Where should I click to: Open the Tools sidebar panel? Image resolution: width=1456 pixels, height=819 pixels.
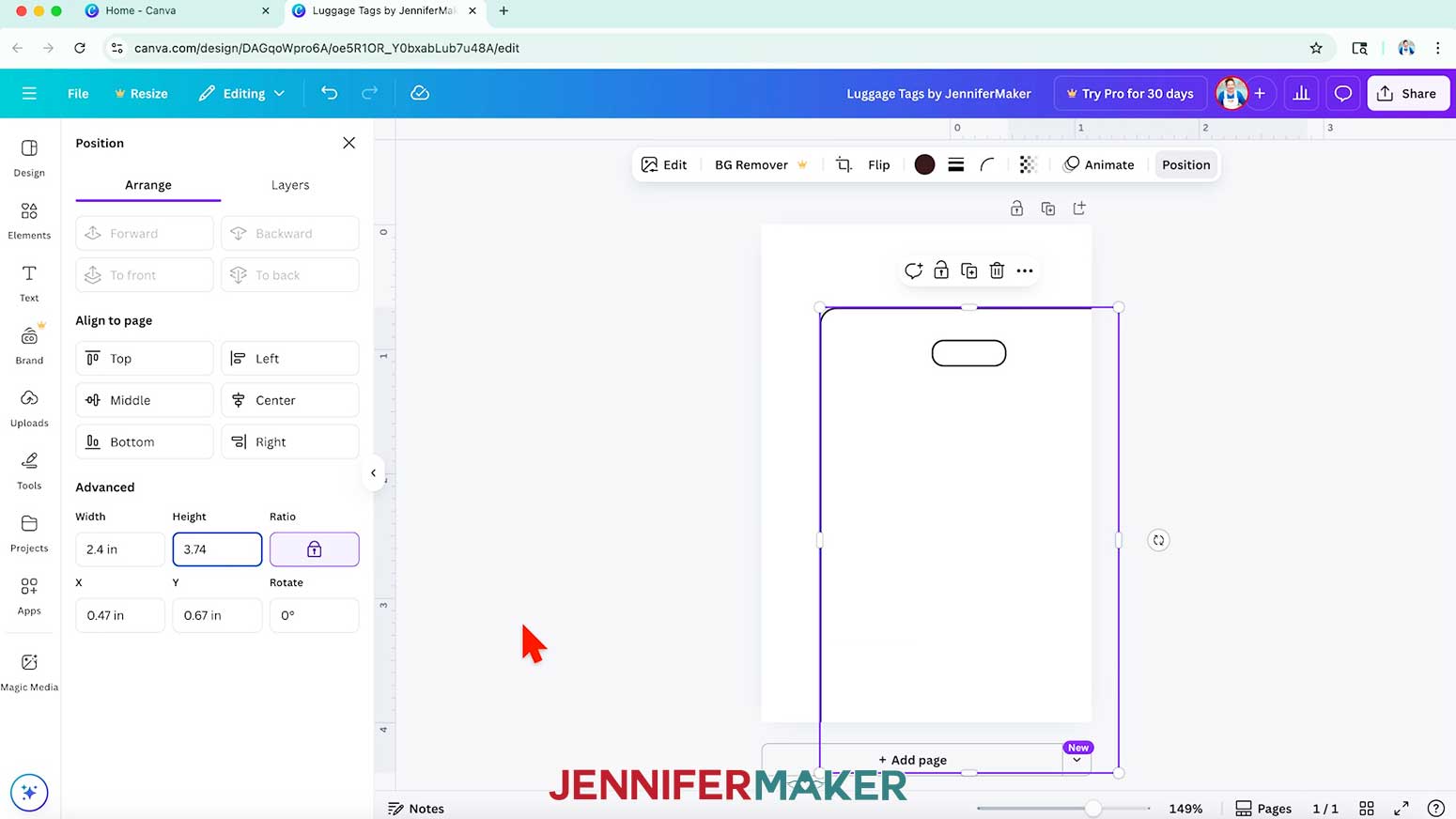point(29,471)
